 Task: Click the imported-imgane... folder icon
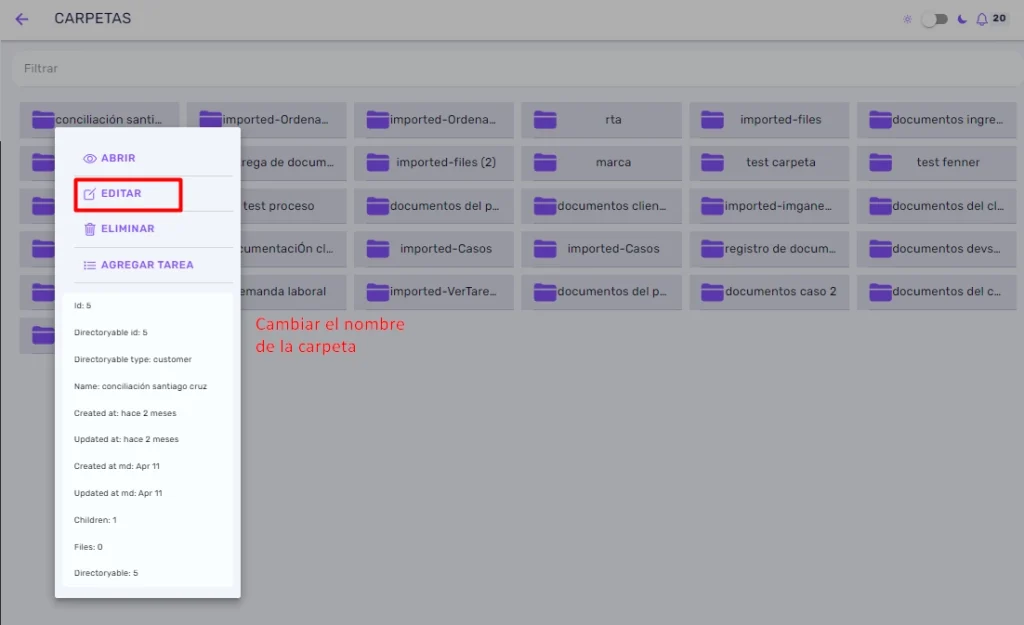point(712,206)
